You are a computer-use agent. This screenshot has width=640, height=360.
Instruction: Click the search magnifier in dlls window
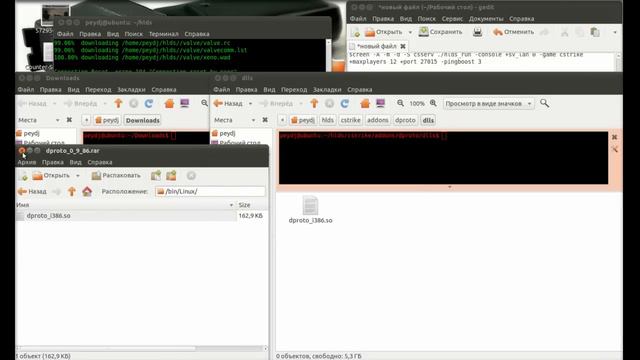point(544,103)
